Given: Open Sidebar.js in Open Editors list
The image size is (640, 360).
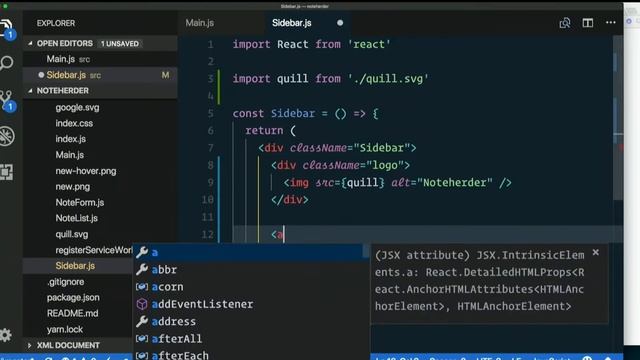Looking at the screenshot, I should coord(100,75).
